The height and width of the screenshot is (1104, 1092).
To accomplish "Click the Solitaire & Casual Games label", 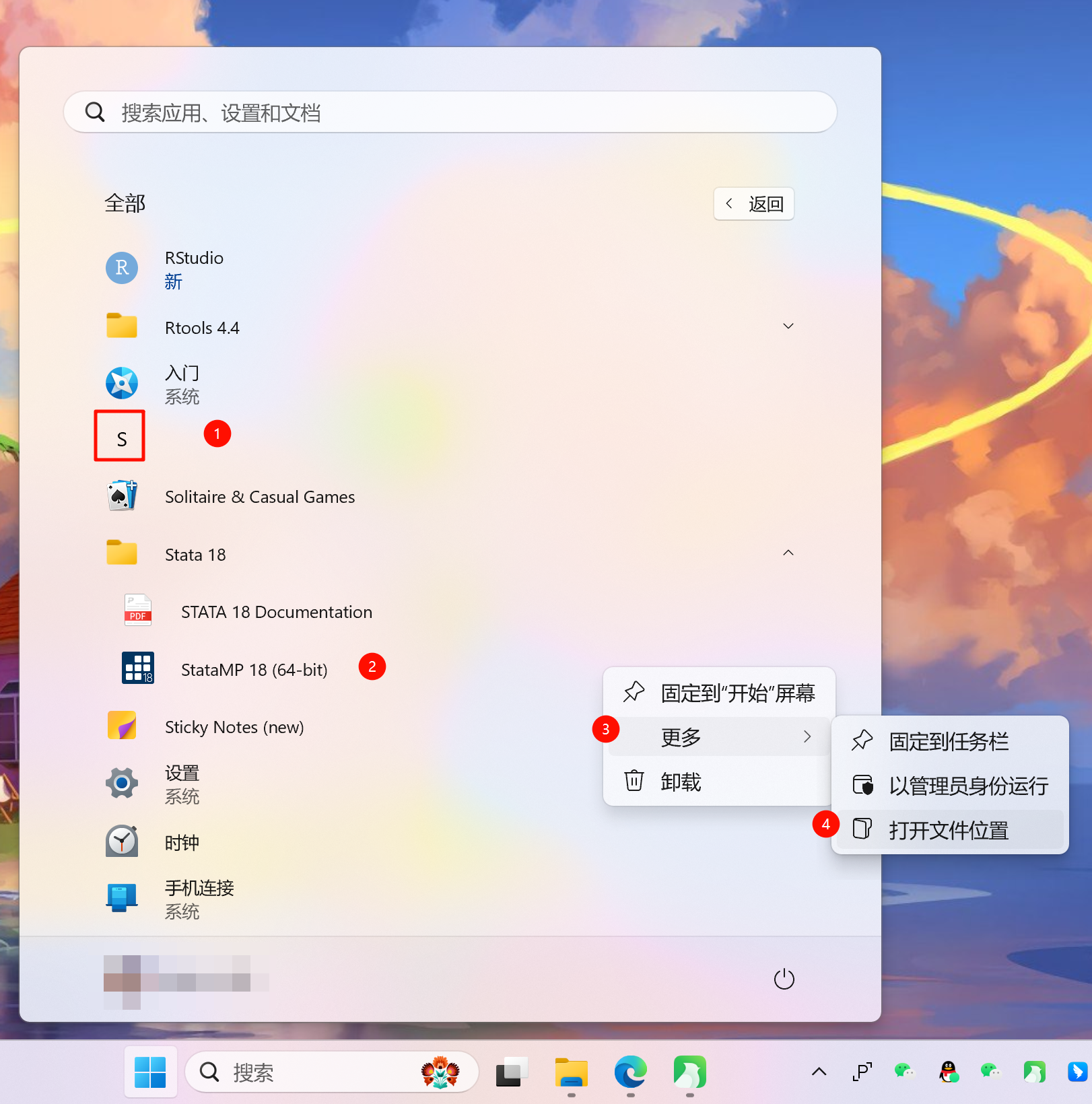I will pos(260,497).
